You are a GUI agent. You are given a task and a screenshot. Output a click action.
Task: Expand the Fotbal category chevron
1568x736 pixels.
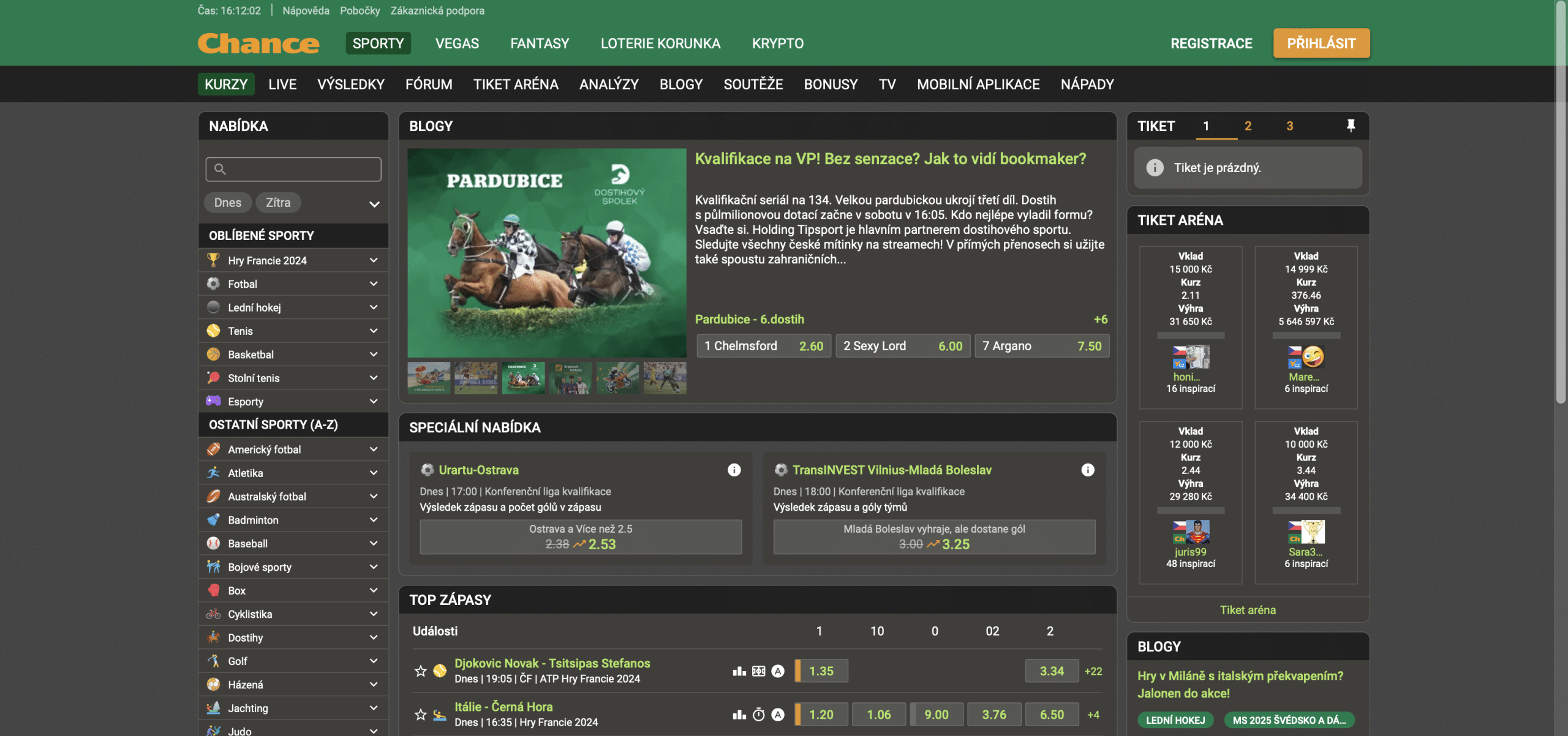point(374,284)
